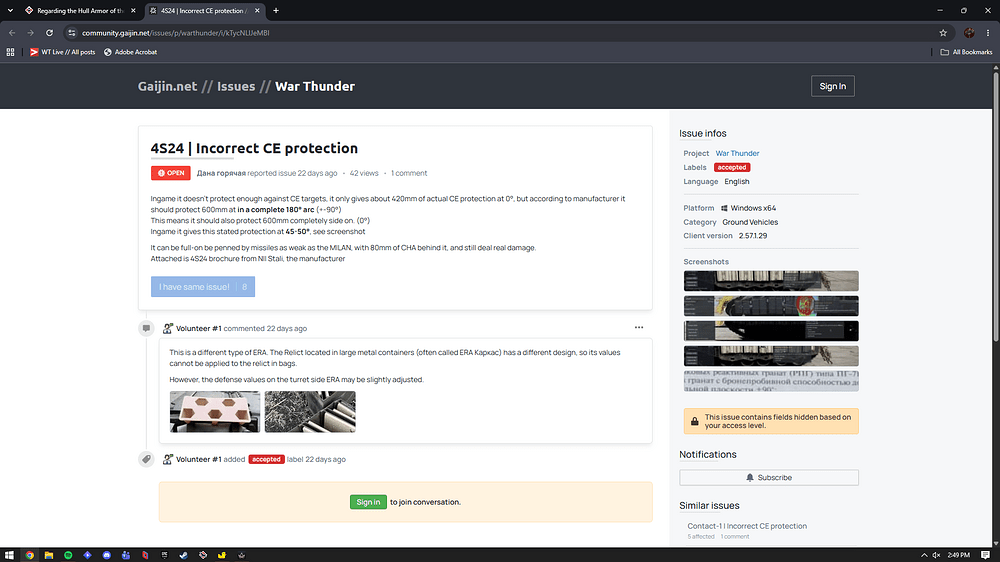Open 'Contact-1 | Incorrect CE protection' similar issue

tap(747, 526)
